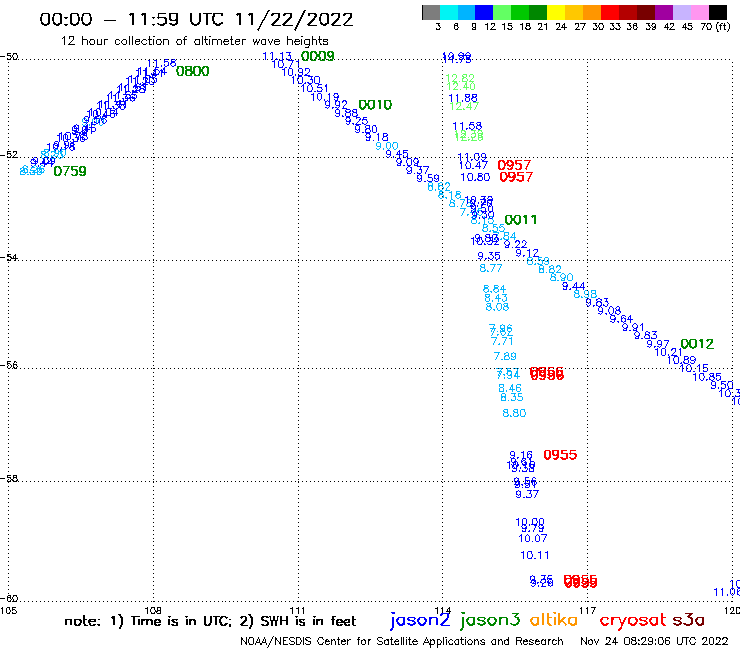740x650 pixels.
Task: Click the bright red swatch in the scale
Action: [610, 12]
